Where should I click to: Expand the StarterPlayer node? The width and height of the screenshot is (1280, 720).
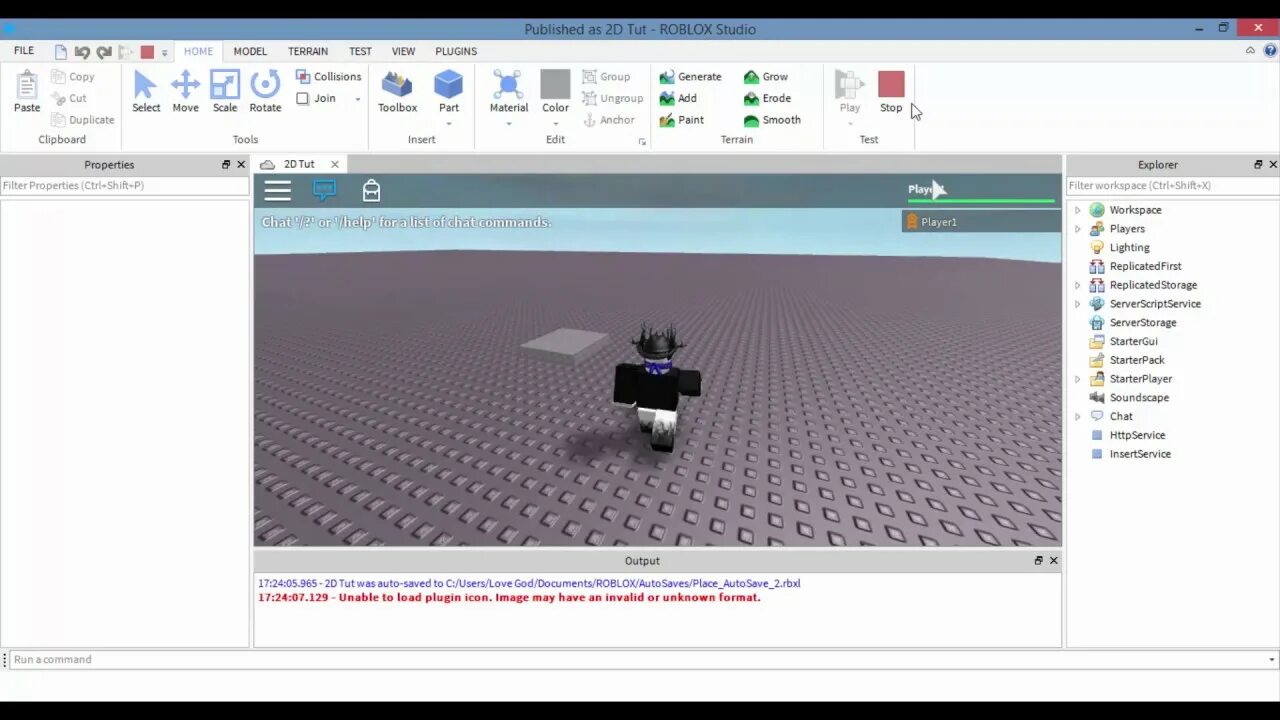point(1077,379)
